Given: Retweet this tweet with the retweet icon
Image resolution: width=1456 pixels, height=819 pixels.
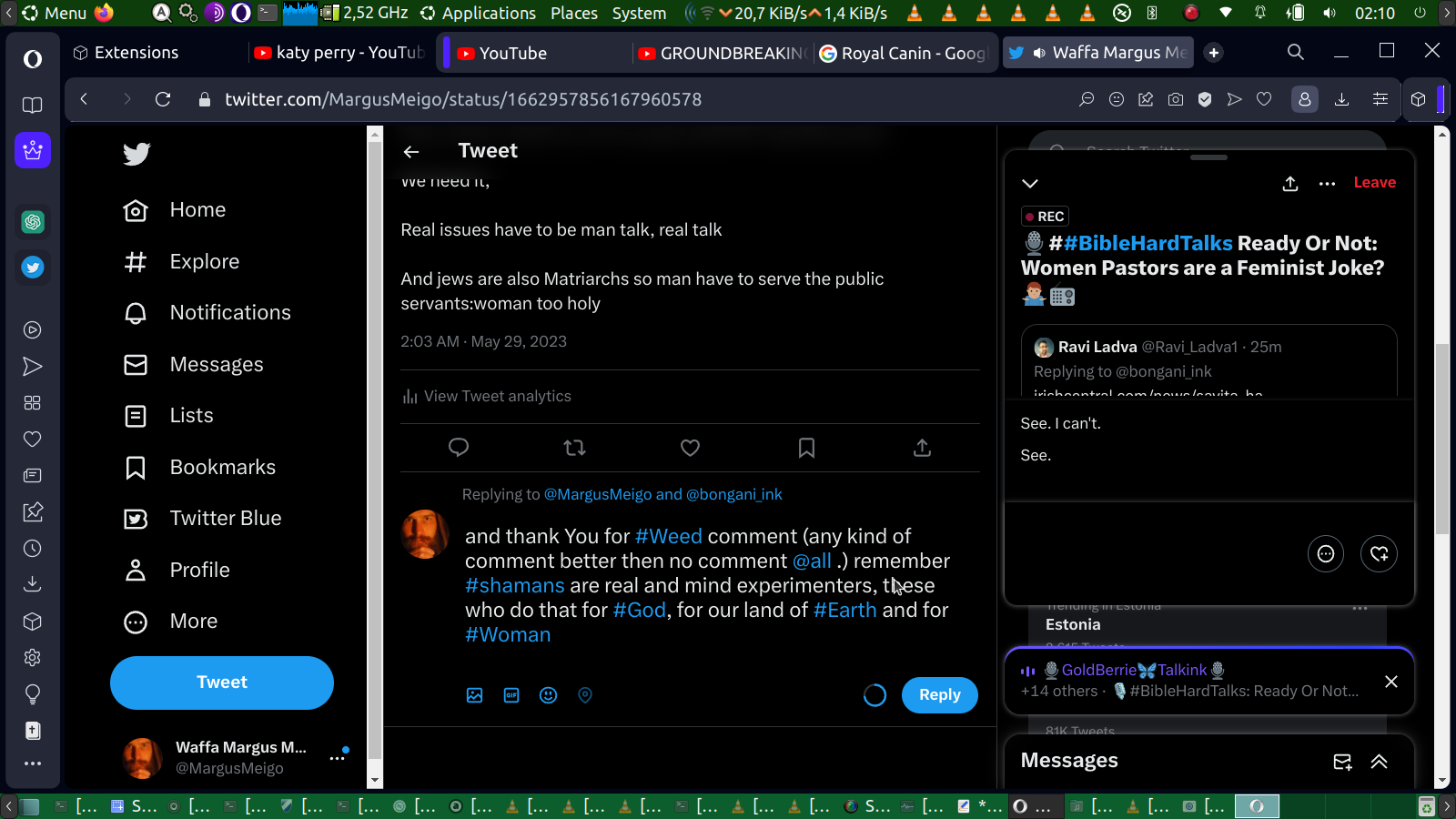Looking at the screenshot, I should 574,448.
